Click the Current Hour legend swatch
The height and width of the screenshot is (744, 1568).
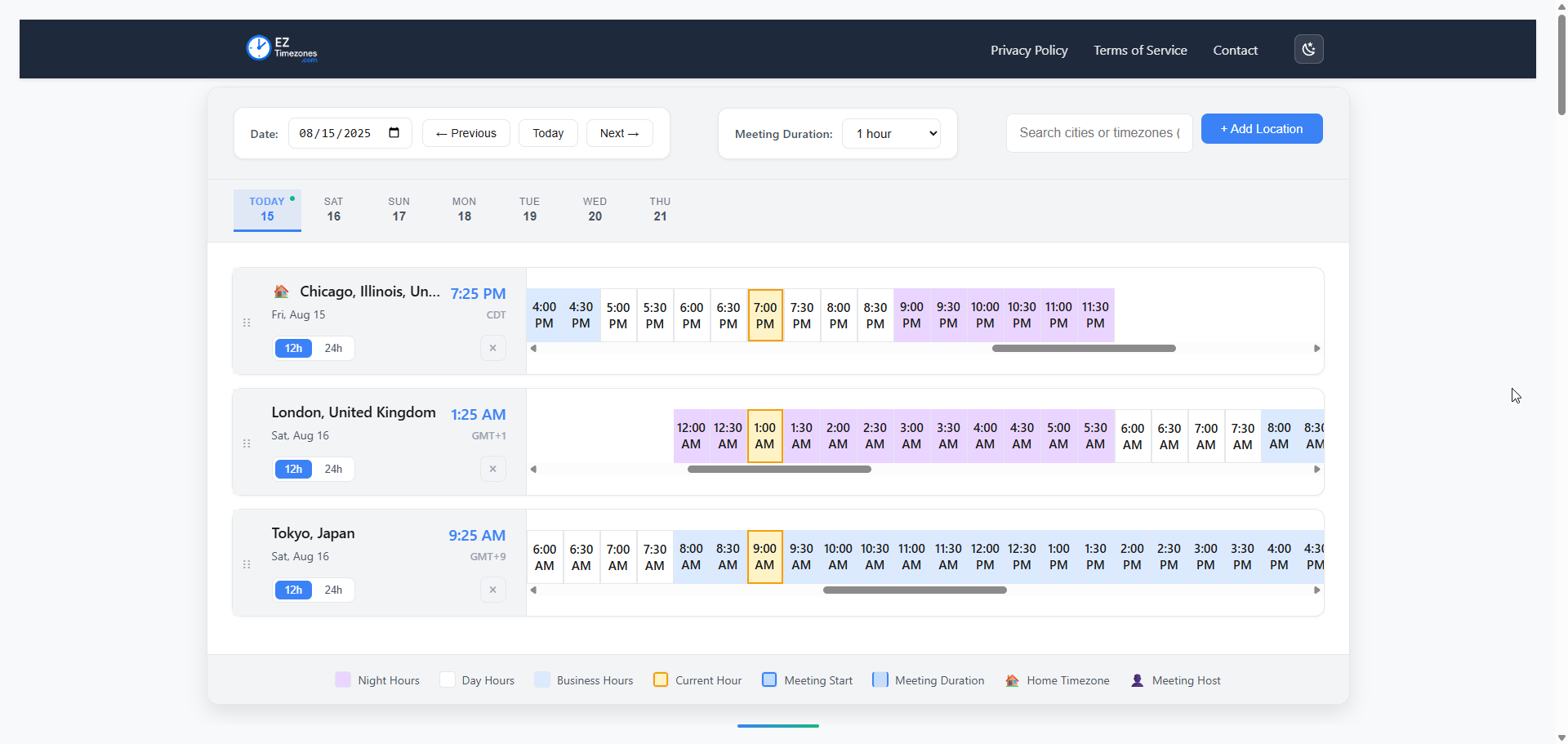click(x=661, y=679)
